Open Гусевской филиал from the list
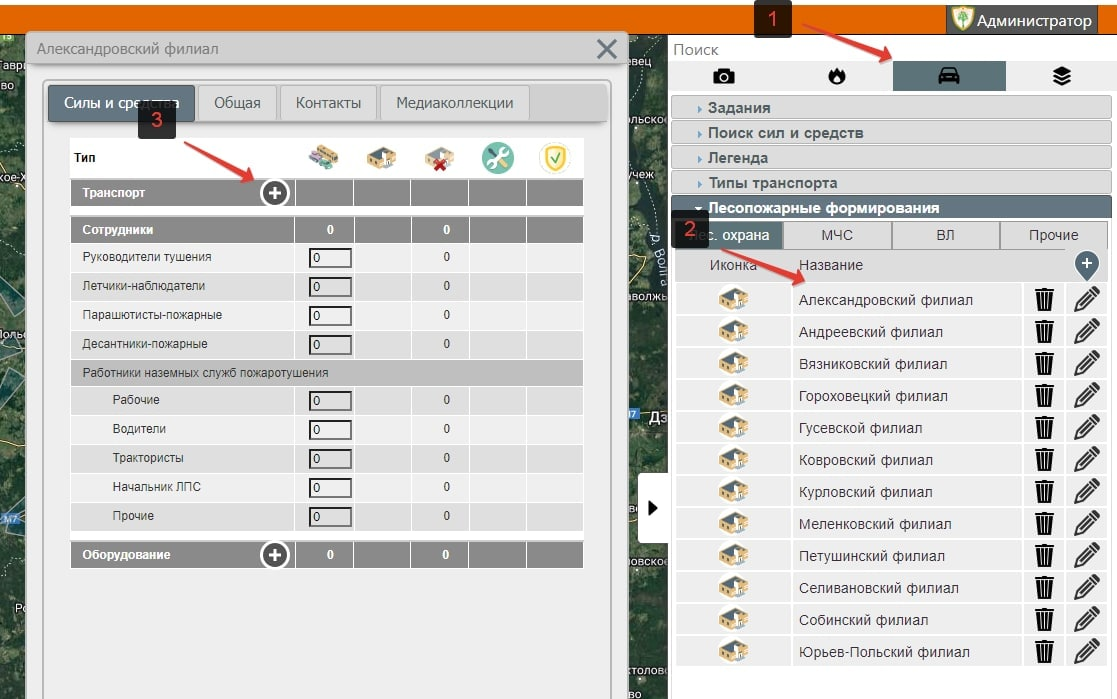 coord(860,428)
